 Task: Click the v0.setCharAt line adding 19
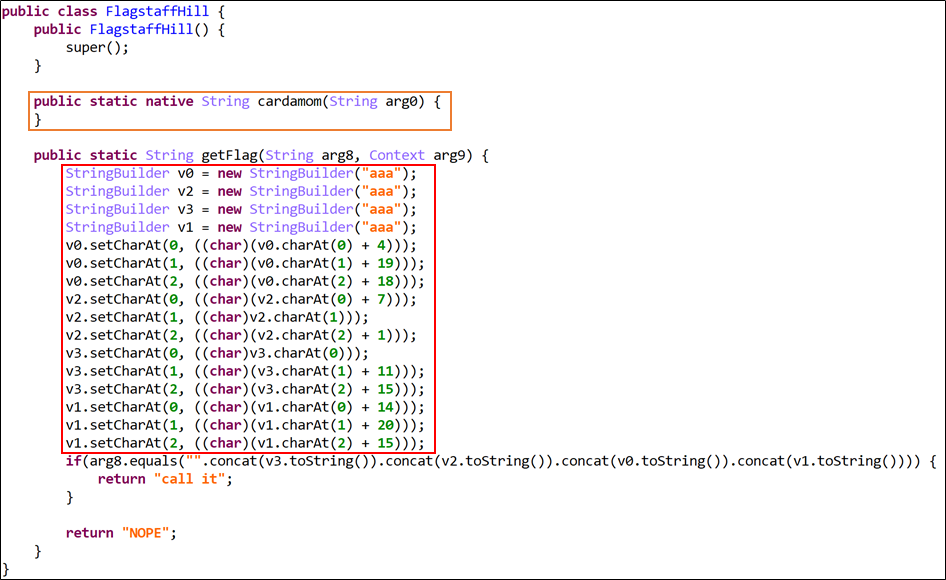pyautogui.click(x=245, y=264)
